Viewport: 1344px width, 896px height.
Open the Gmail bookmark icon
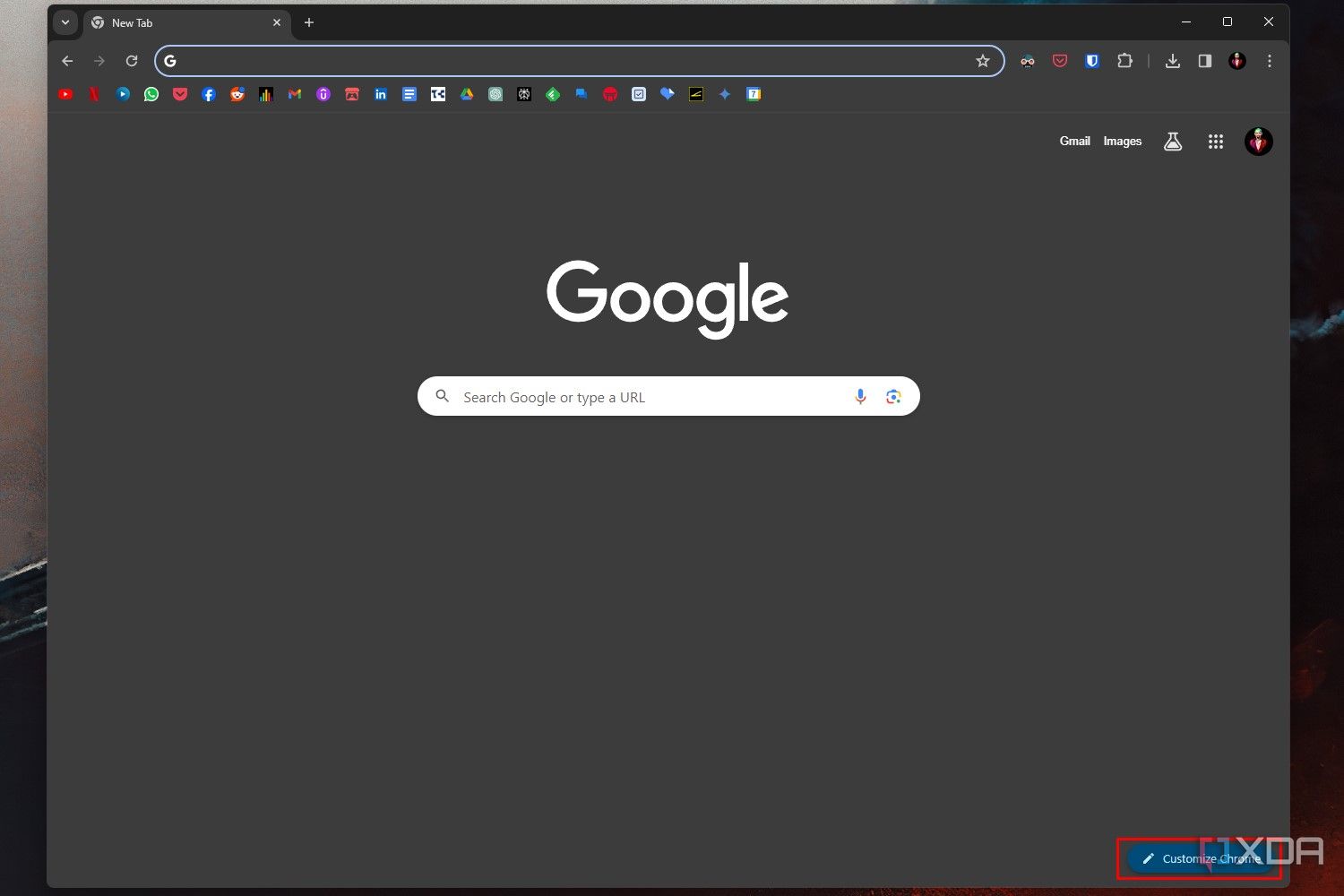(x=295, y=94)
